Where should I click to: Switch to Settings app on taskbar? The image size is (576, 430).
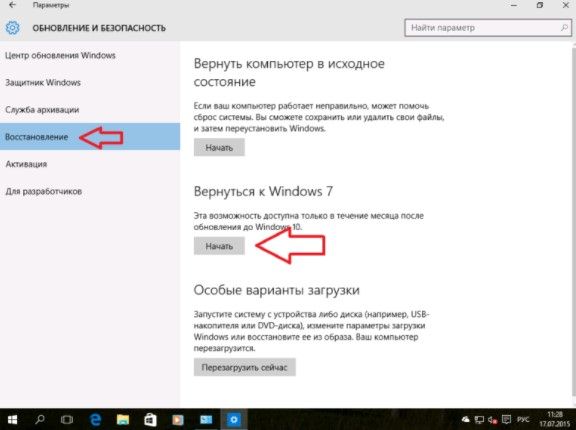click(x=233, y=419)
